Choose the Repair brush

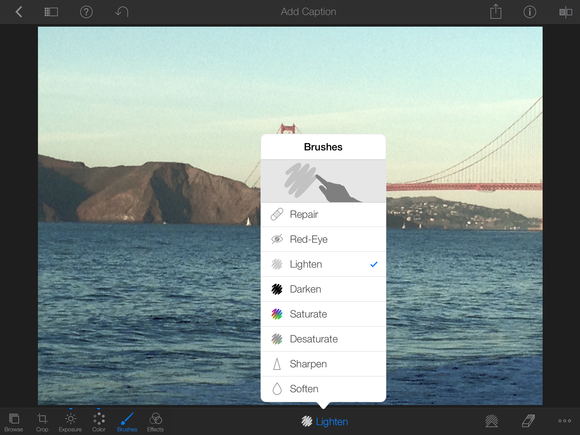323,215
